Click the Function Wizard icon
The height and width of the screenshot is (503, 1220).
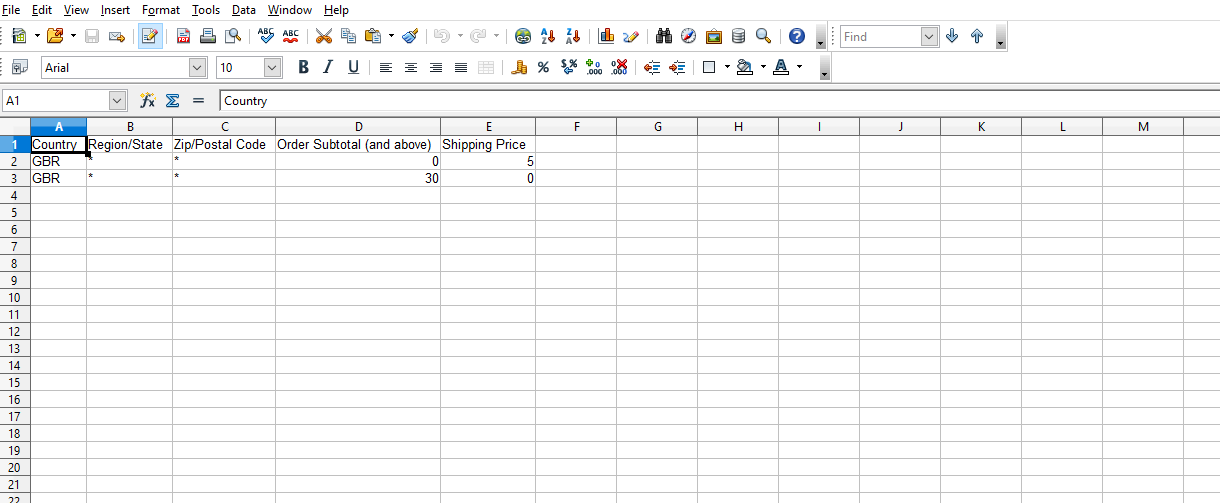(147, 101)
